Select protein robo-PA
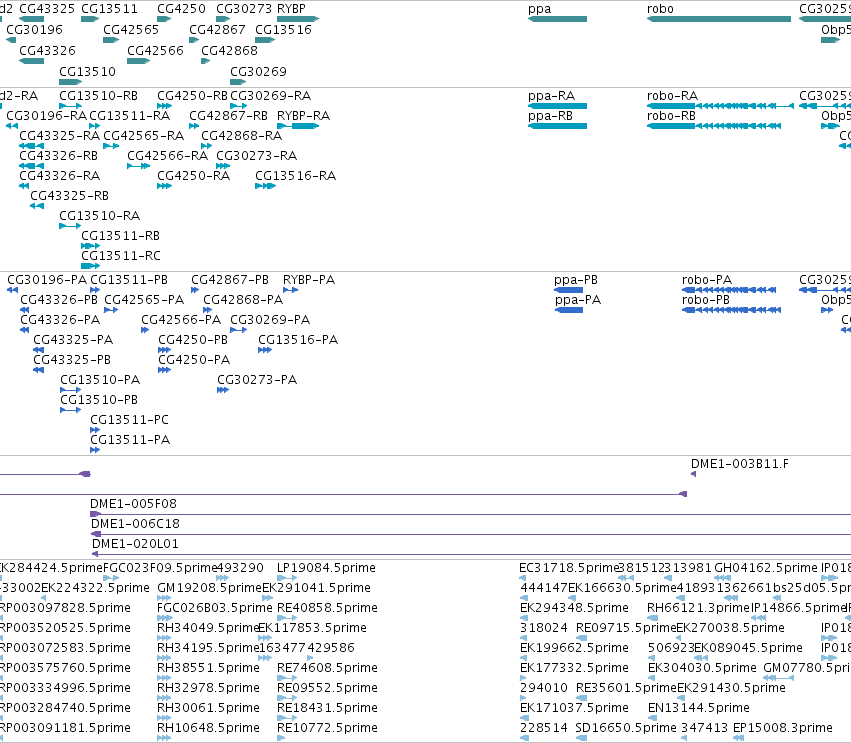This screenshot has width=851, height=743. pos(729,290)
